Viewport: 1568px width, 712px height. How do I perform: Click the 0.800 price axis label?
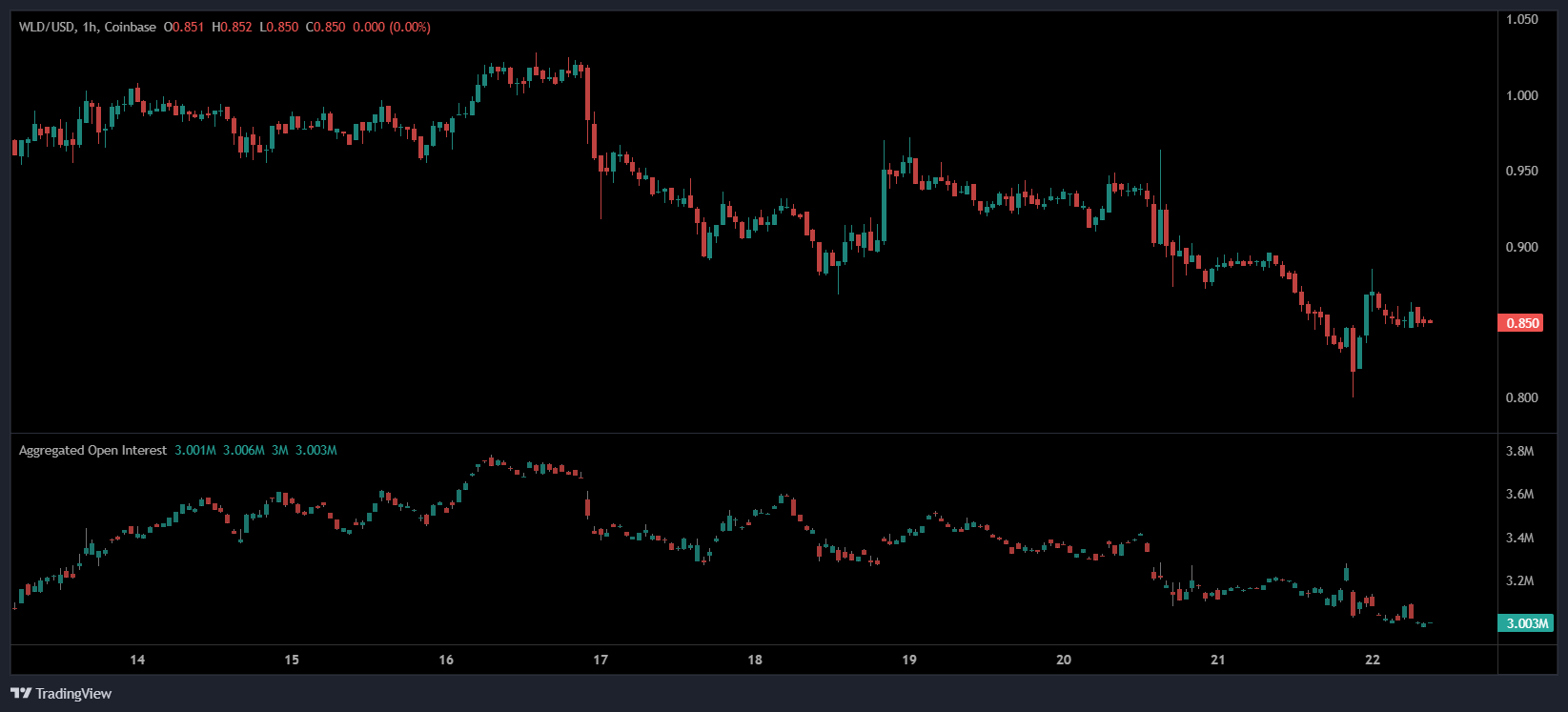[1521, 397]
